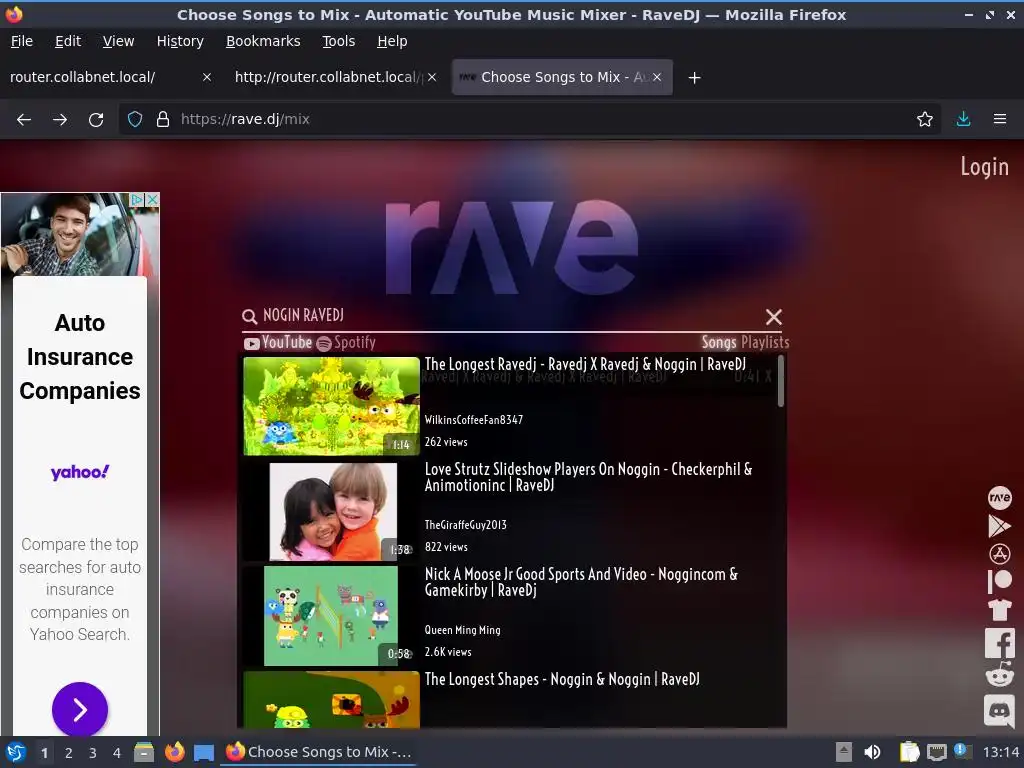Image resolution: width=1024 pixels, height=768 pixels.
Task: Select 'The Longest Shapes - Noggin & Noggin' title
Action: tap(562, 679)
